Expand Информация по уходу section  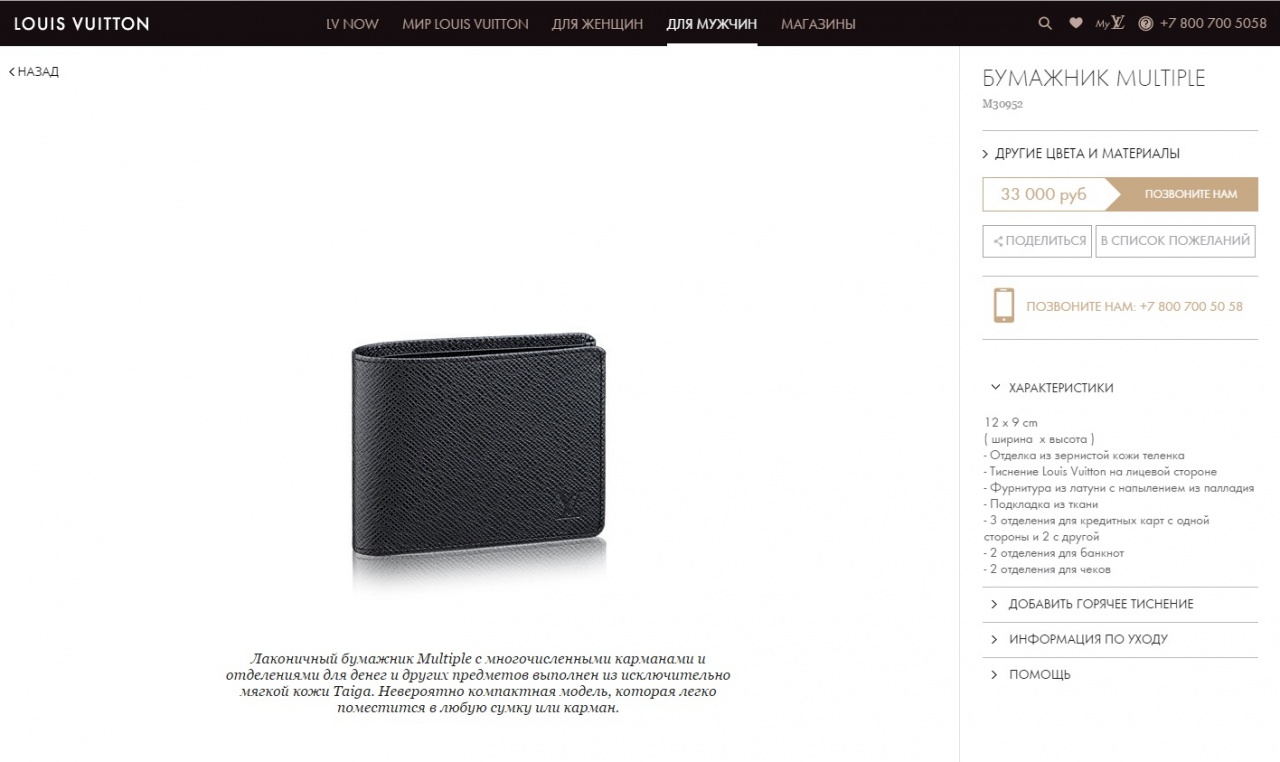point(1120,639)
